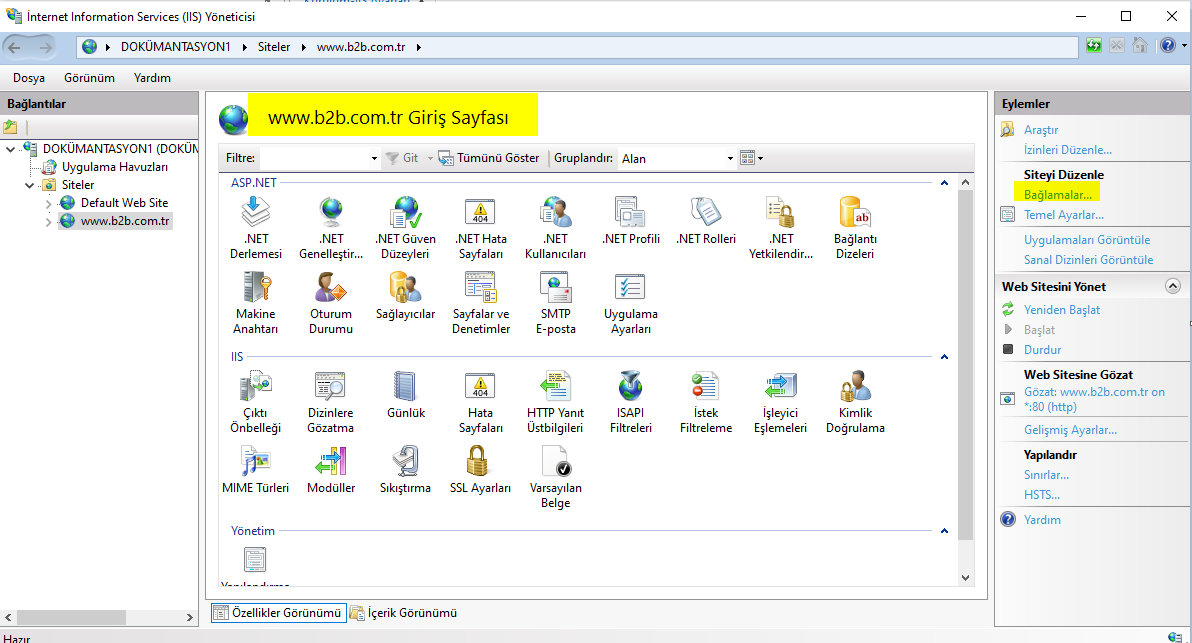This screenshot has width=1192, height=643.
Task: Collapse Web Sitesini Yönet section
Action: point(1173,286)
